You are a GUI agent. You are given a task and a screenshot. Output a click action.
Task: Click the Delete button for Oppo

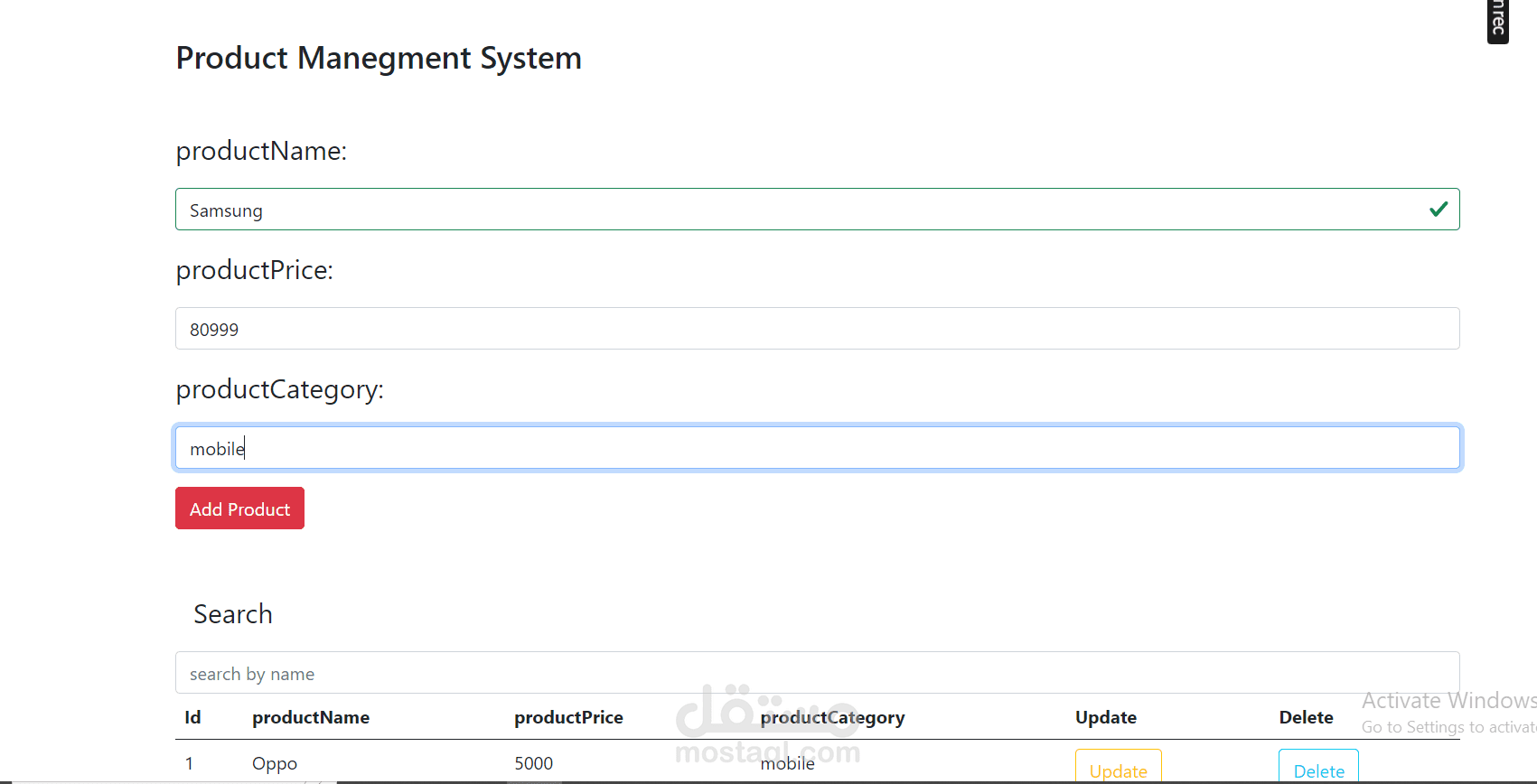point(1318,767)
